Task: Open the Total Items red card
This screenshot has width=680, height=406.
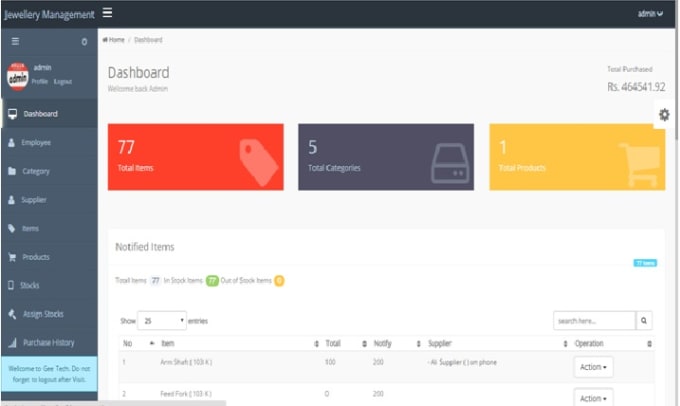Action: pos(196,157)
